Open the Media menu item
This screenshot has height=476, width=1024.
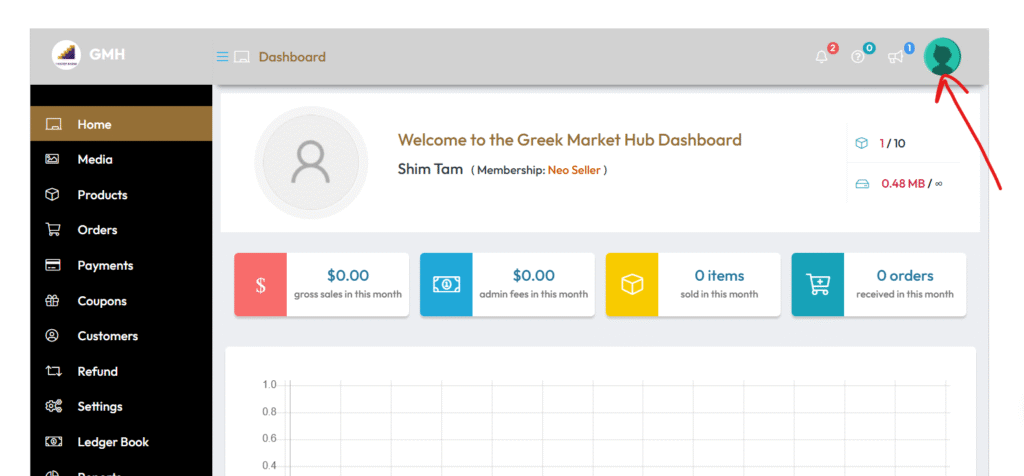pos(95,159)
